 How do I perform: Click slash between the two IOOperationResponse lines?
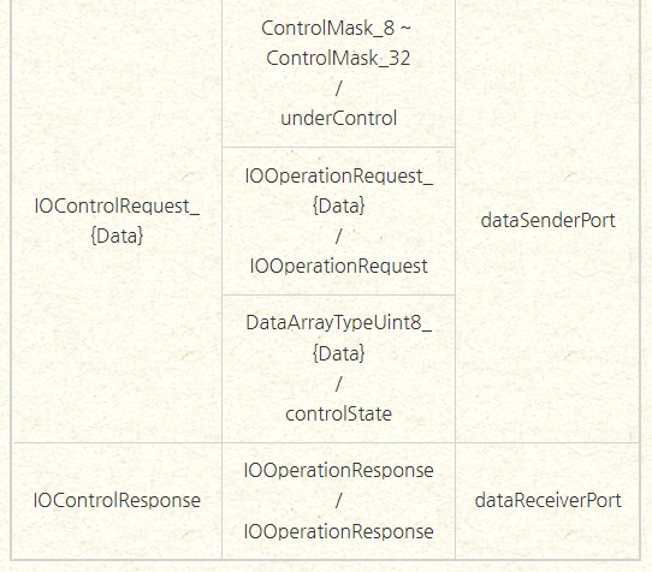click(338, 500)
